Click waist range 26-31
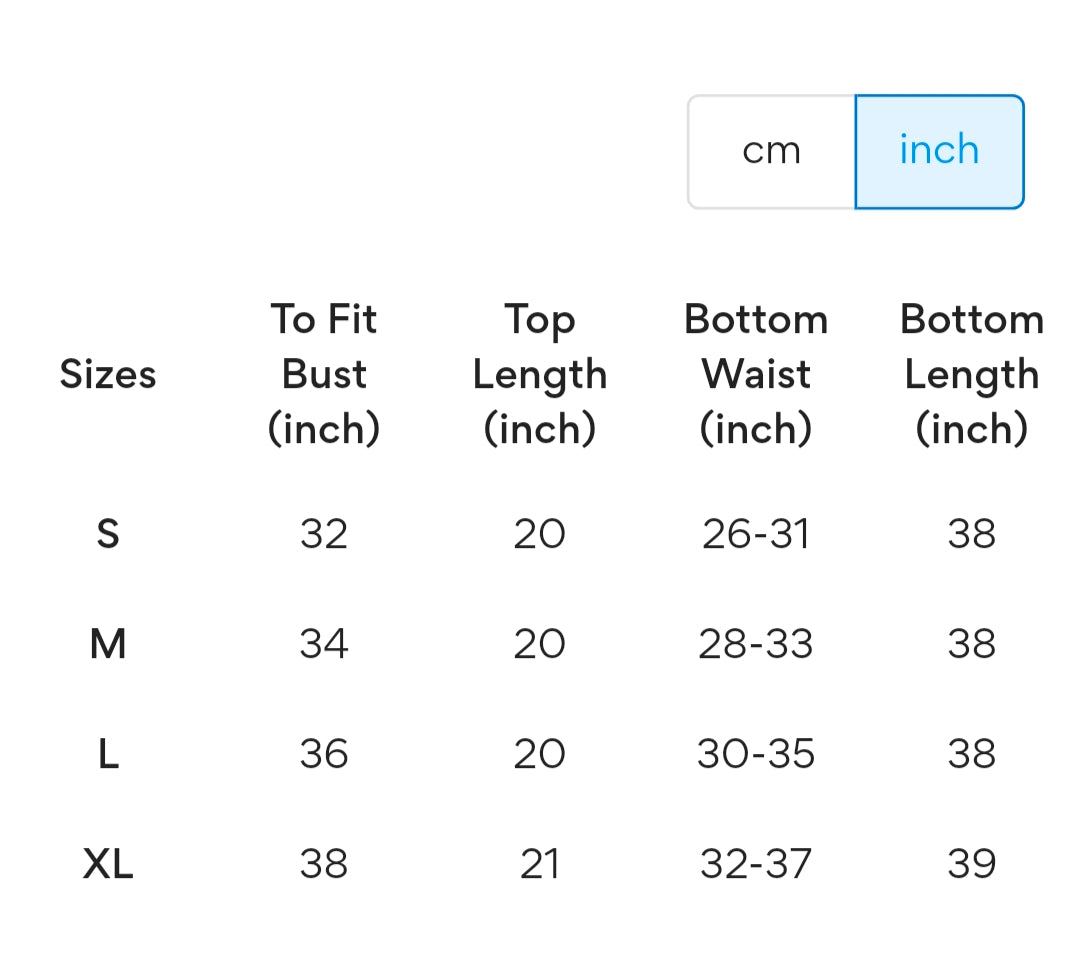Viewport: 1080px width, 956px height. point(756,534)
